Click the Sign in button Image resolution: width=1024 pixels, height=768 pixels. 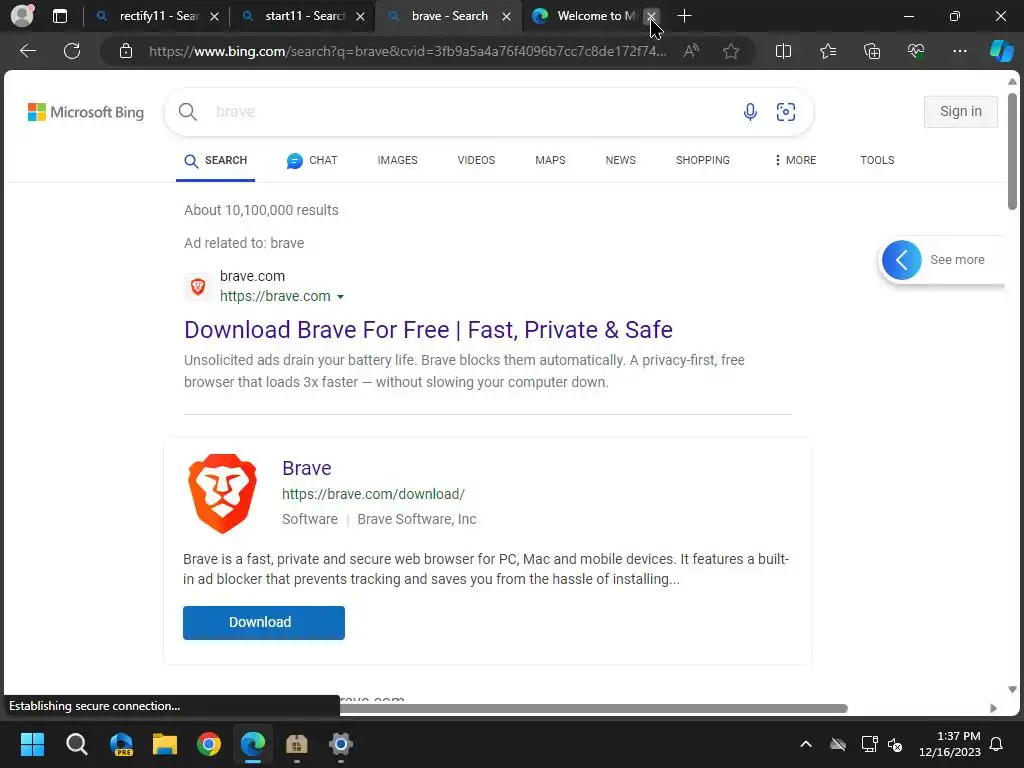point(961,112)
